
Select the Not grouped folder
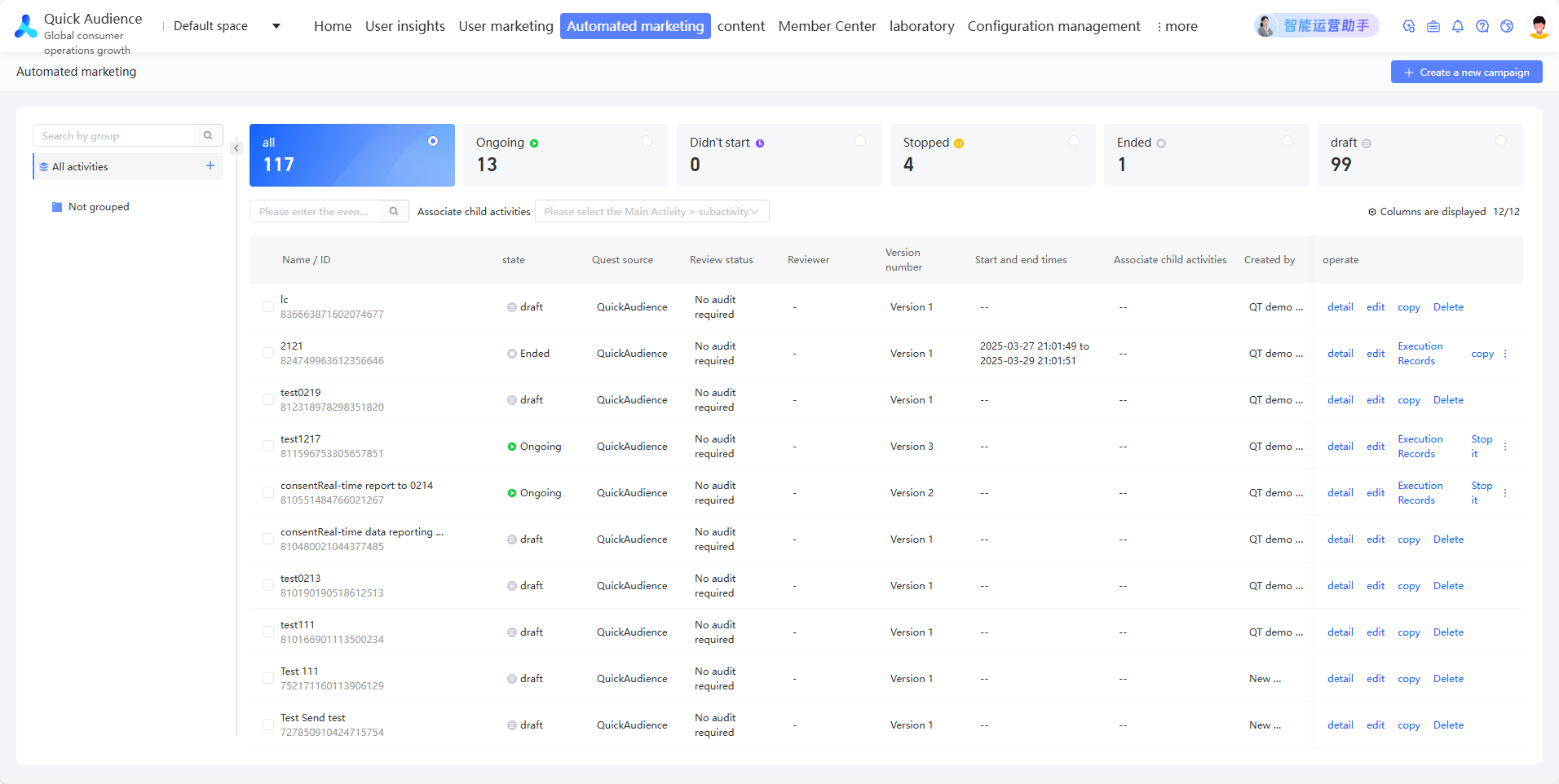[x=99, y=207]
